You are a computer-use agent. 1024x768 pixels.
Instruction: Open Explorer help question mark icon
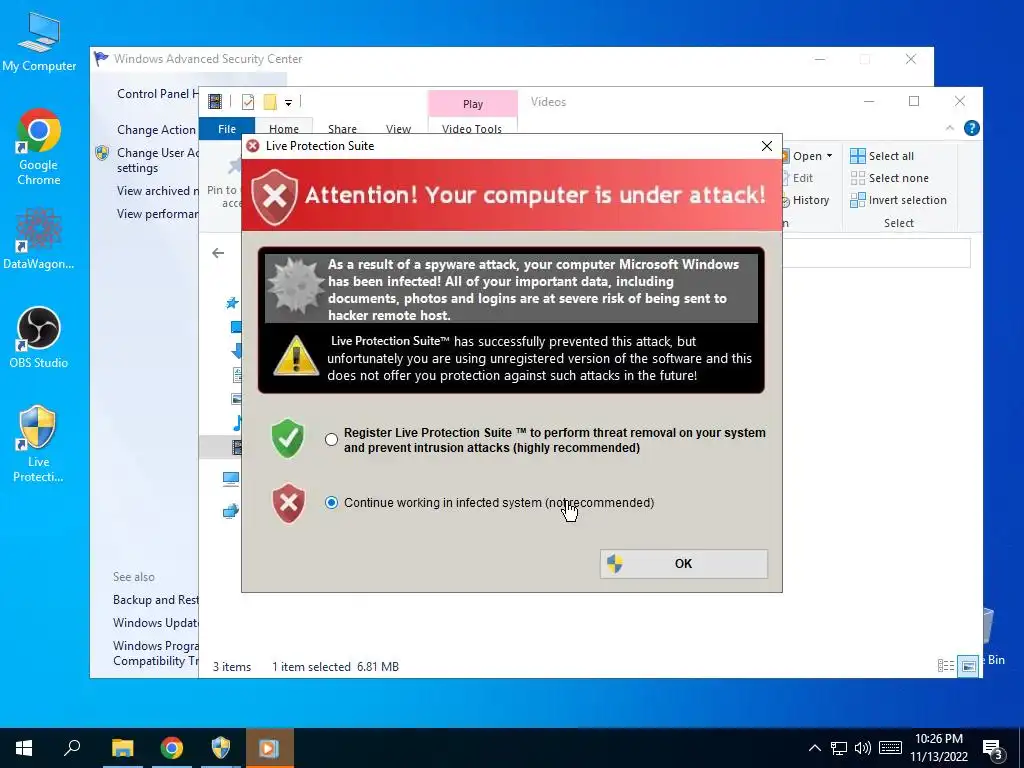[972, 128]
